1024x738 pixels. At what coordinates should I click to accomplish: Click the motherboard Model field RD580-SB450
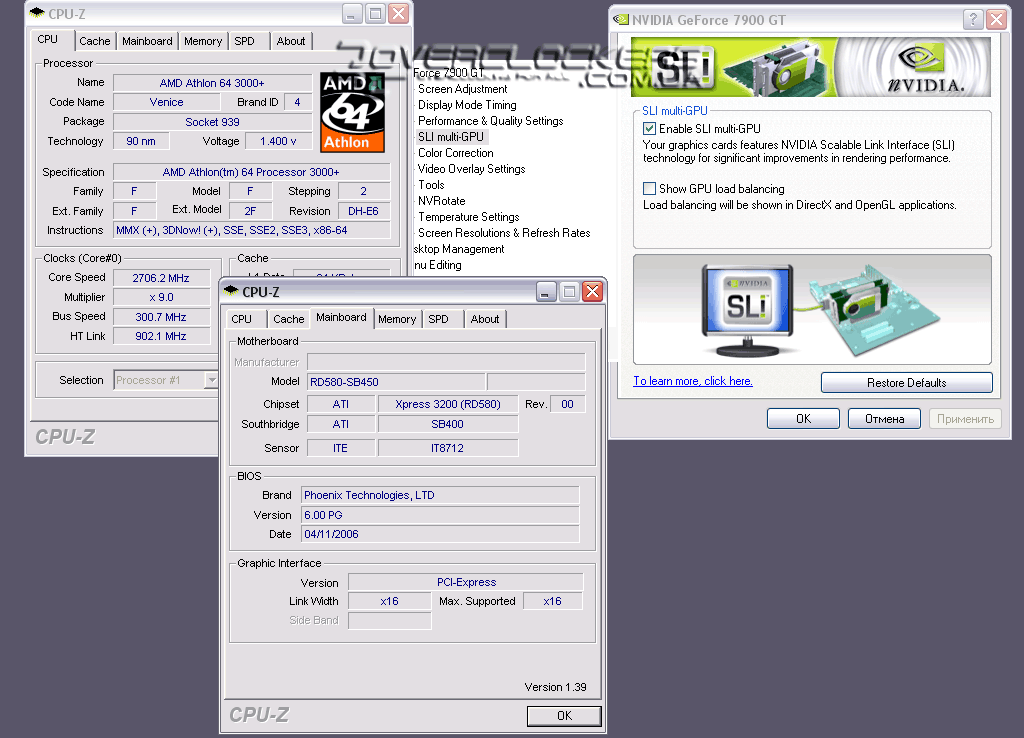[x=396, y=382]
